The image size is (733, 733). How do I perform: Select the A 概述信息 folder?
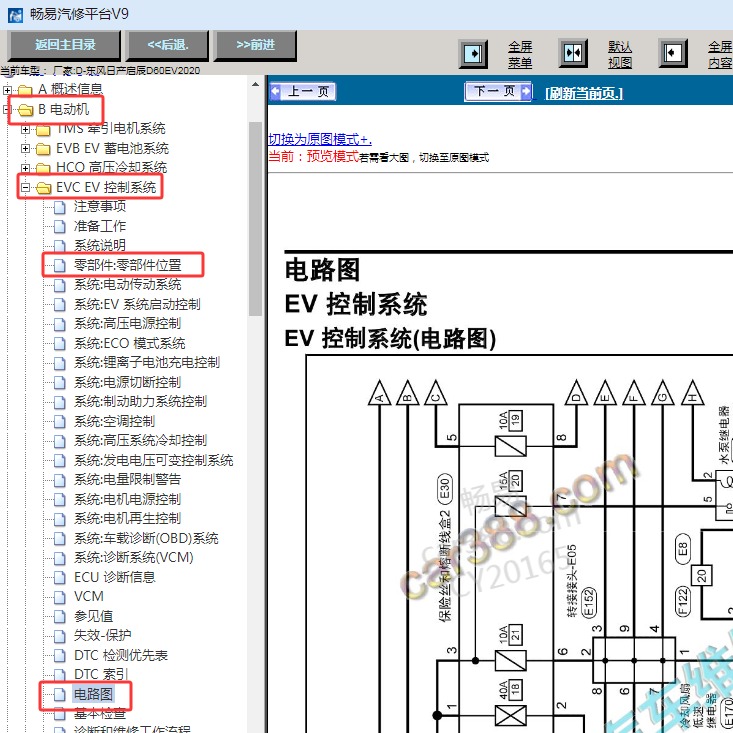tap(70, 89)
